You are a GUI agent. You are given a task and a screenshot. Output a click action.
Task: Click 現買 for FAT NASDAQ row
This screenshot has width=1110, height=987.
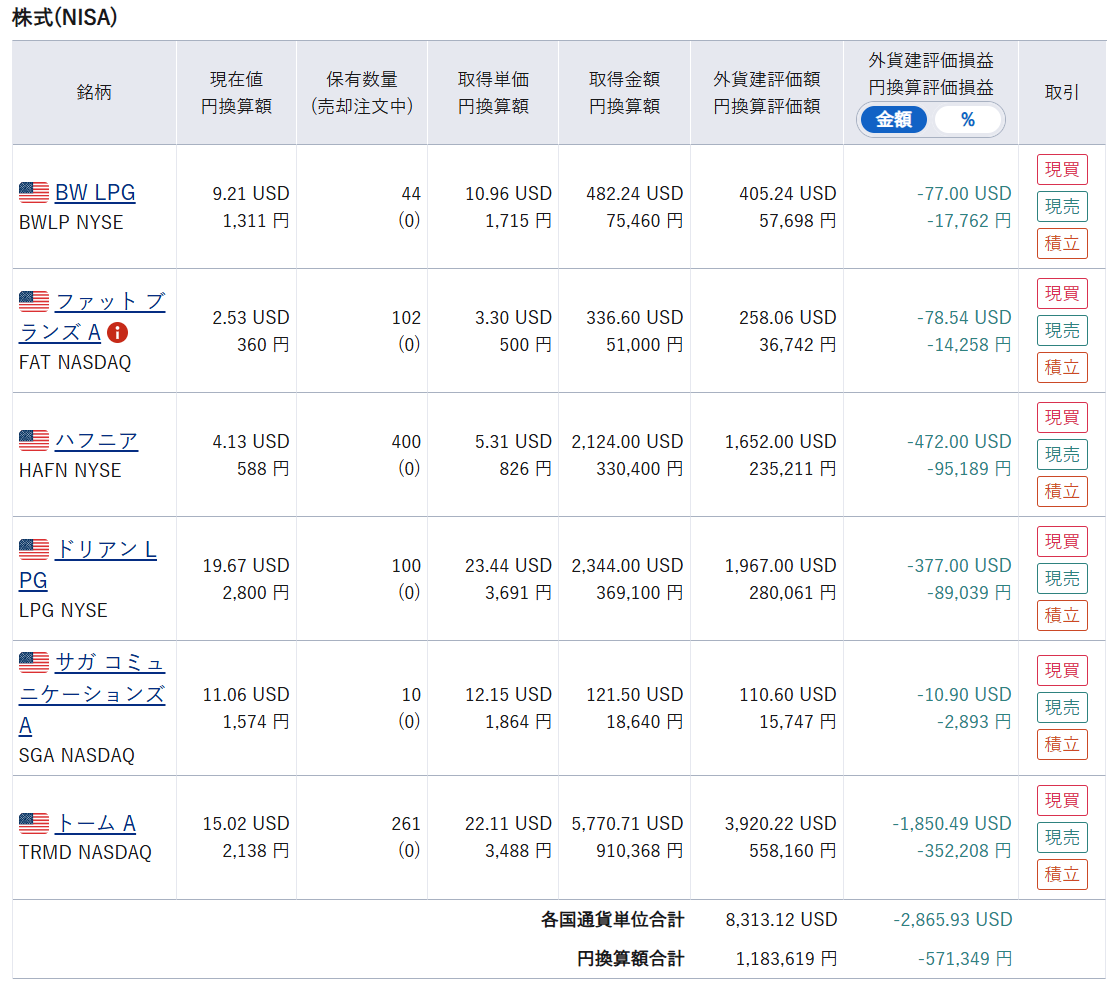tap(1062, 294)
